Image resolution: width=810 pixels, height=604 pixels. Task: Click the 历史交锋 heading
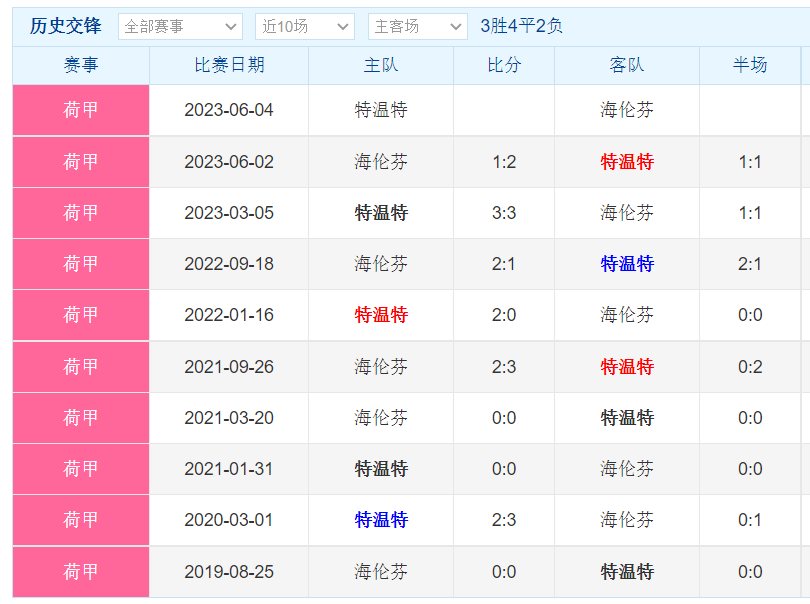click(x=66, y=26)
